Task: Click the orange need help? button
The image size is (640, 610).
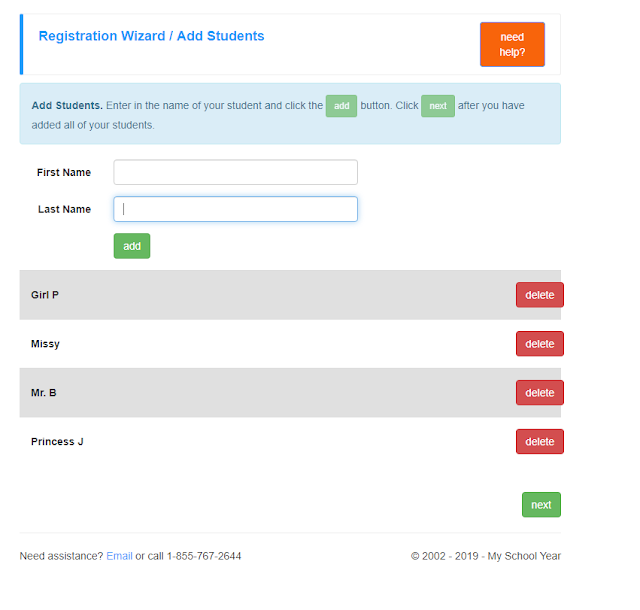Action: 512,44
